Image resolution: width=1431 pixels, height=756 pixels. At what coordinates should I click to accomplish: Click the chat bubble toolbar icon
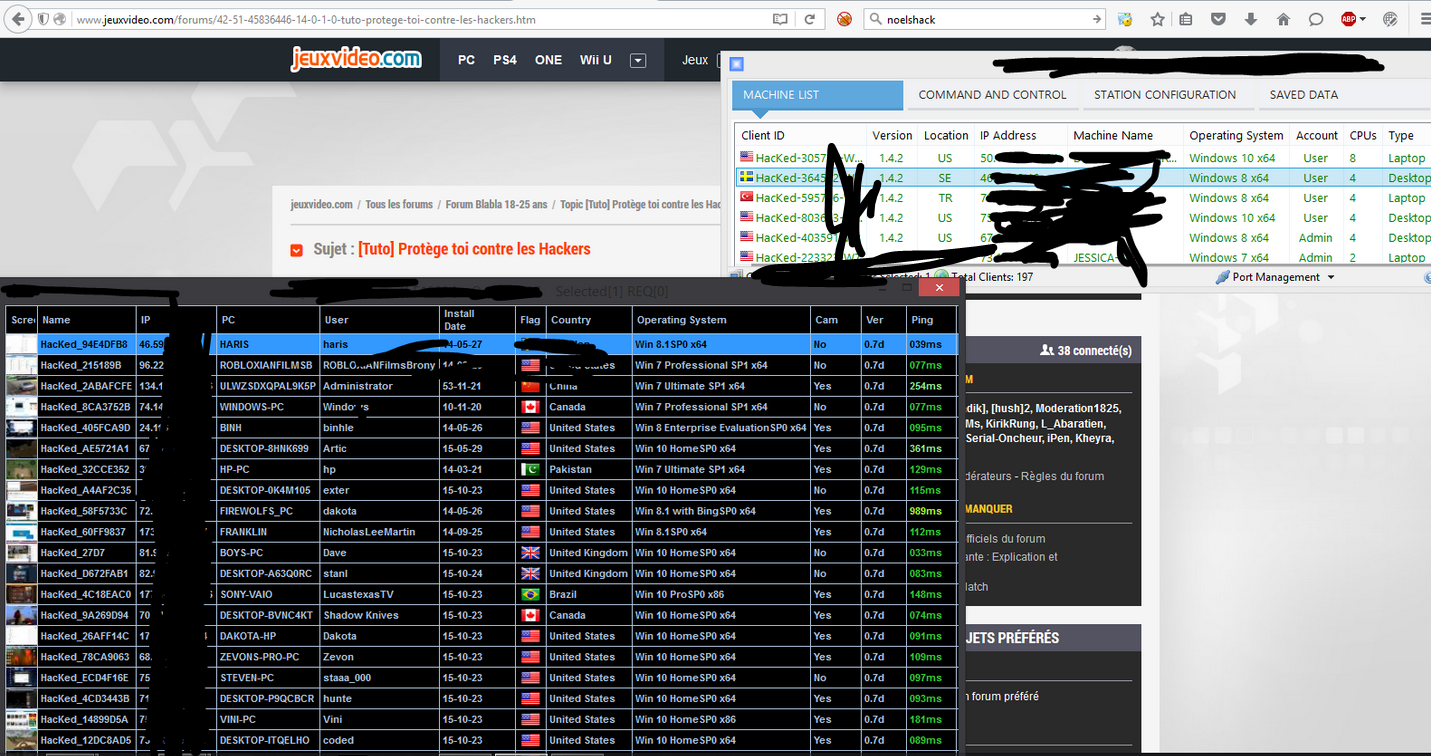(1316, 19)
